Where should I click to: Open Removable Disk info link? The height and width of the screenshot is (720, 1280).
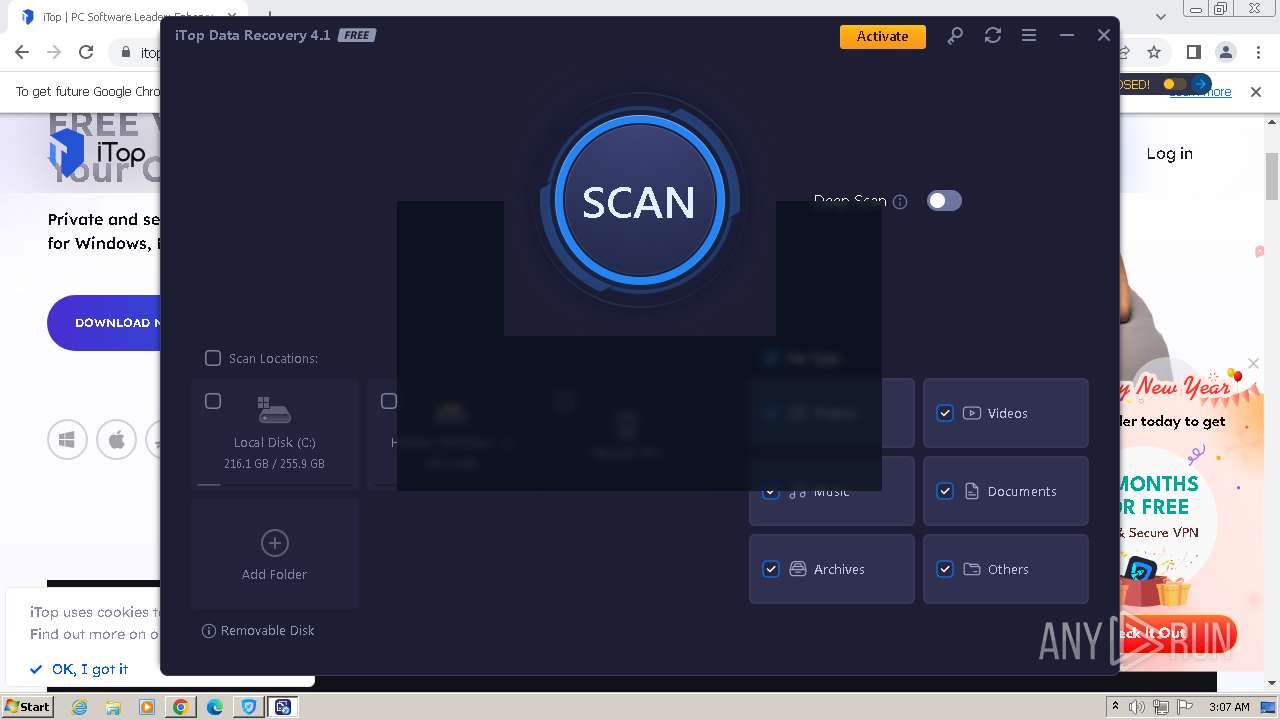click(x=258, y=631)
